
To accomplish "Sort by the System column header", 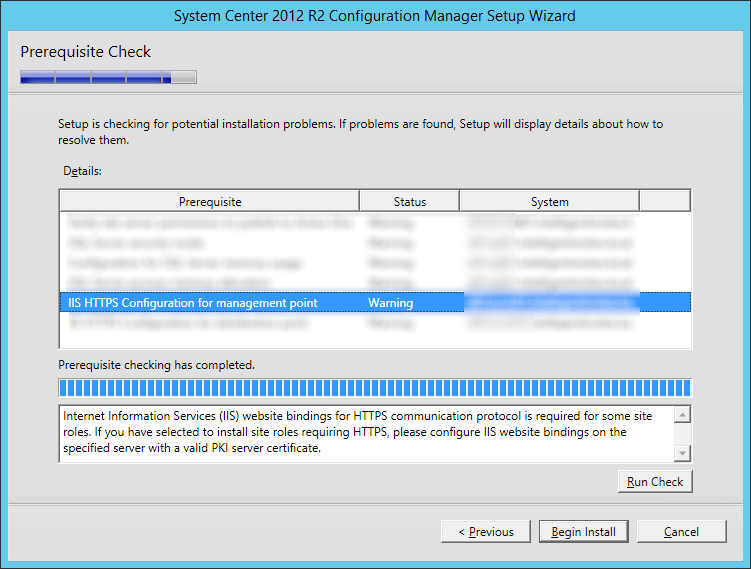I will [x=549, y=202].
